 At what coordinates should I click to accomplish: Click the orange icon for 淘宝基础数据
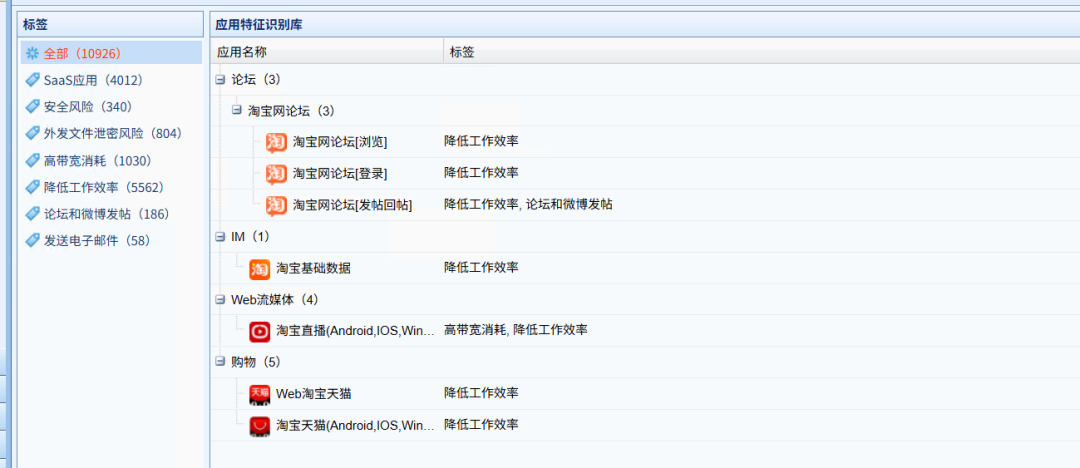coord(260,269)
